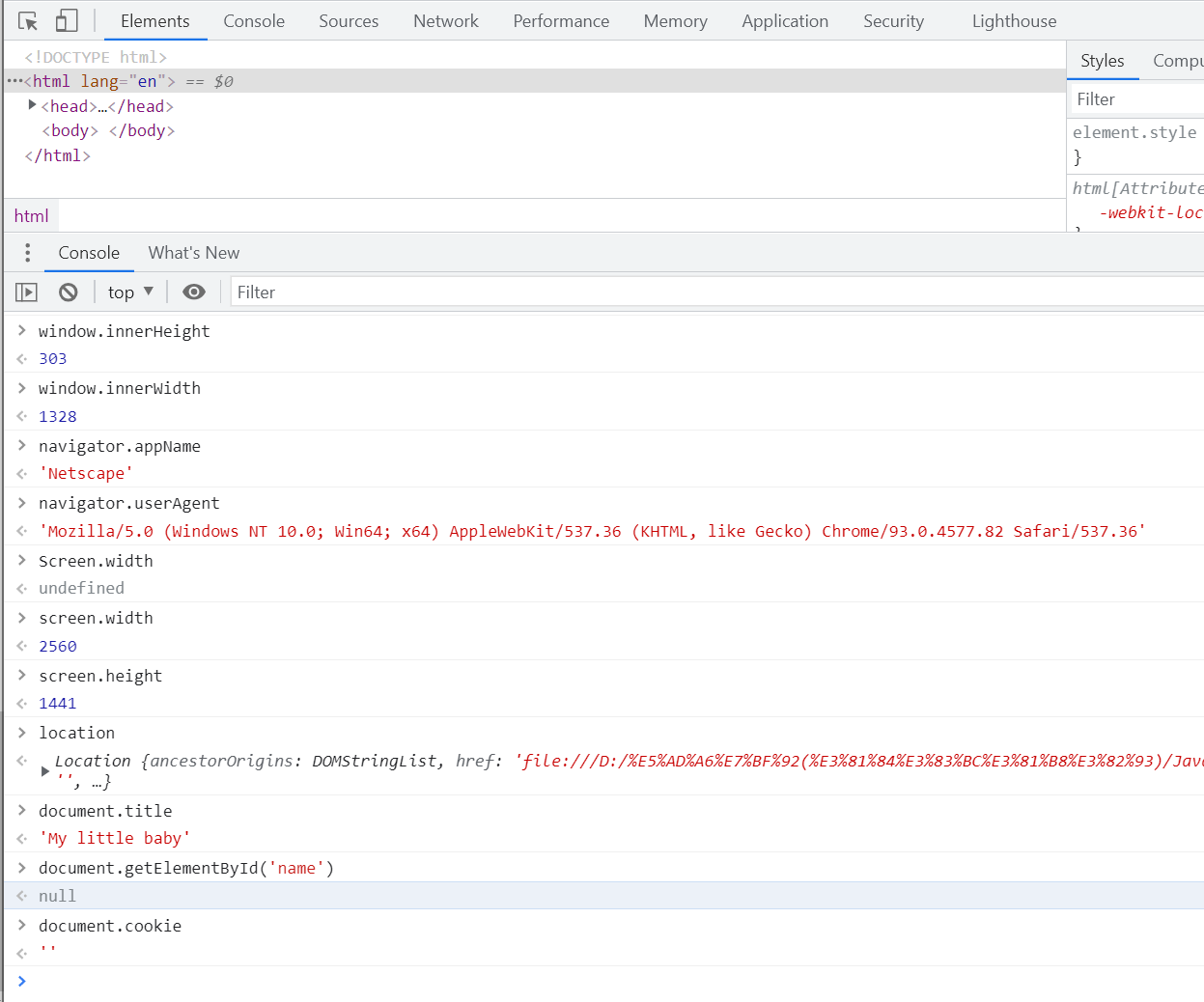Expand the head element node
The height and width of the screenshot is (1002, 1204).
pyautogui.click(x=32, y=105)
